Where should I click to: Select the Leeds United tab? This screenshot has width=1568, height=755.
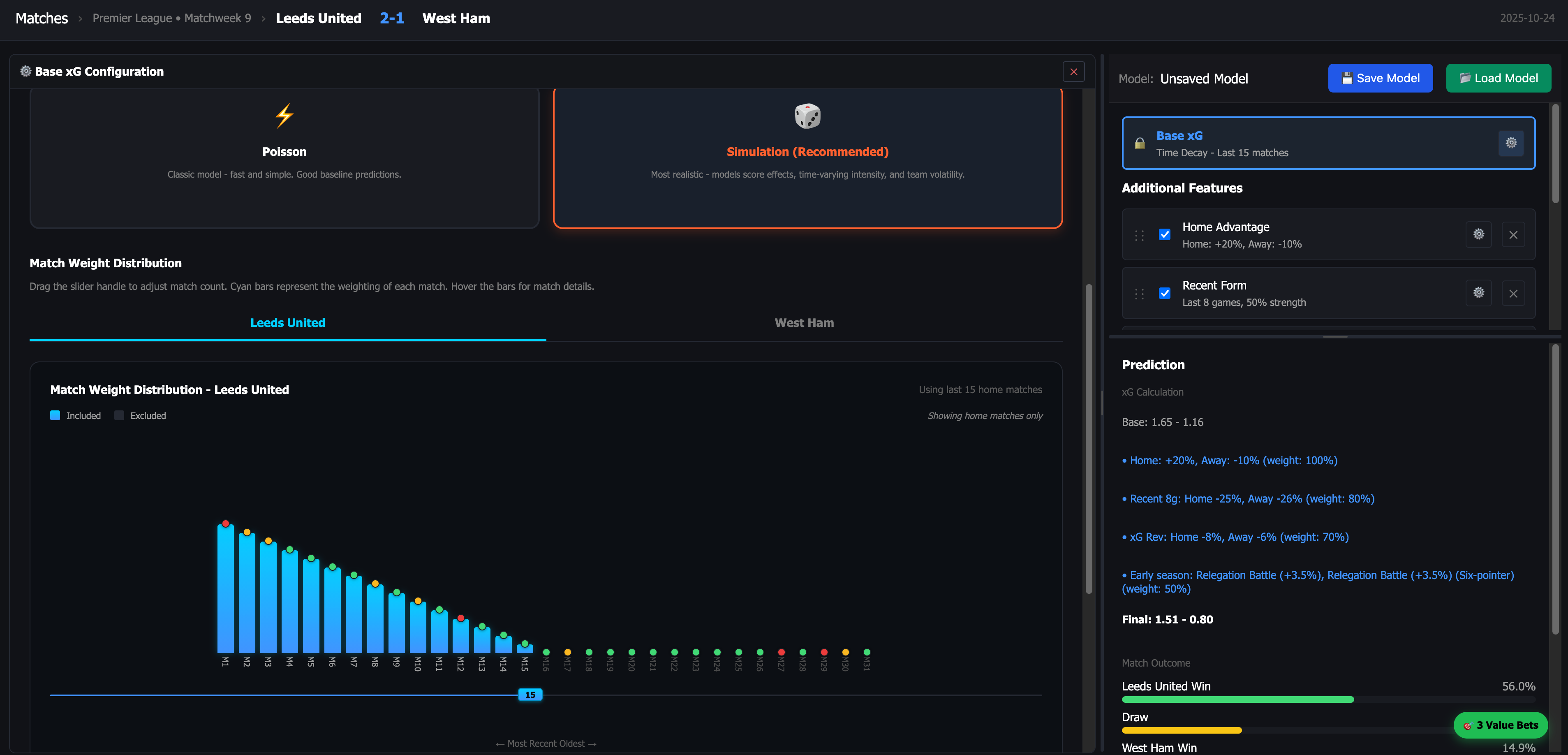click(x=287, y=323)
